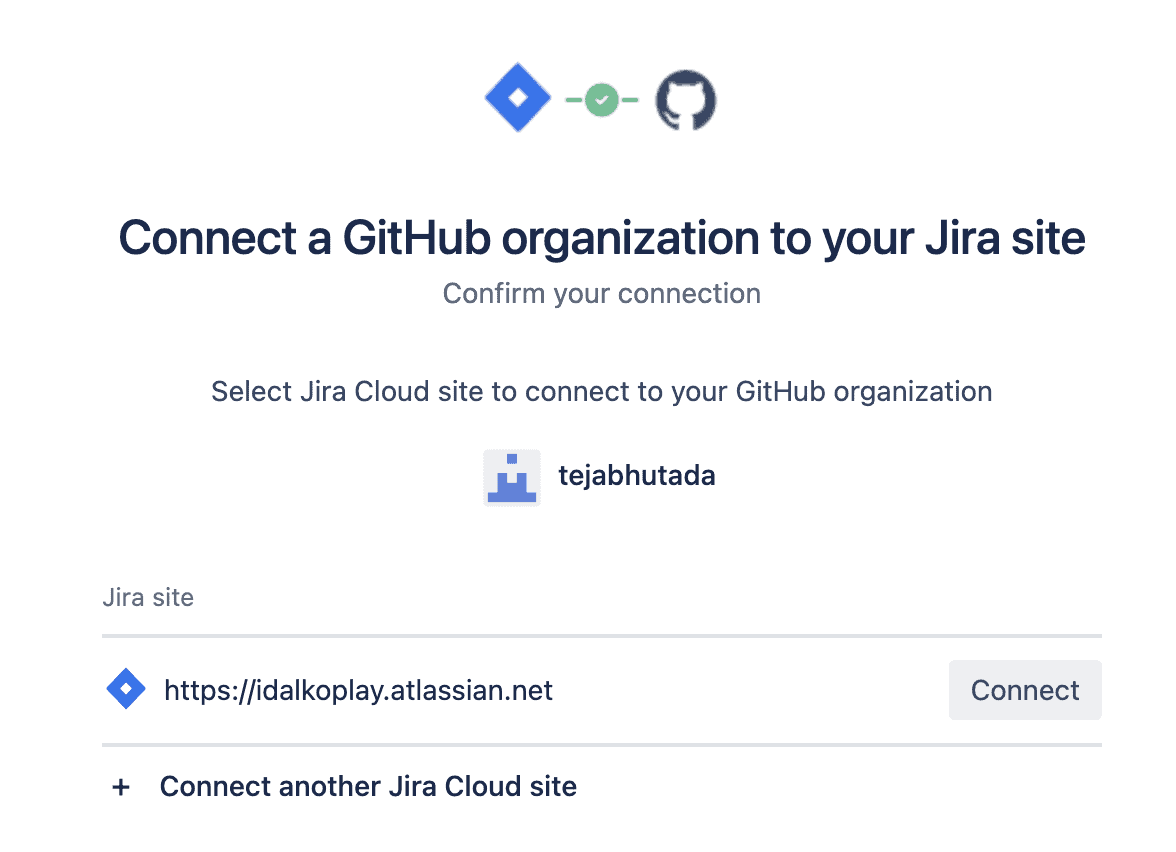Click the page heading about connecting GitHub

601,238
